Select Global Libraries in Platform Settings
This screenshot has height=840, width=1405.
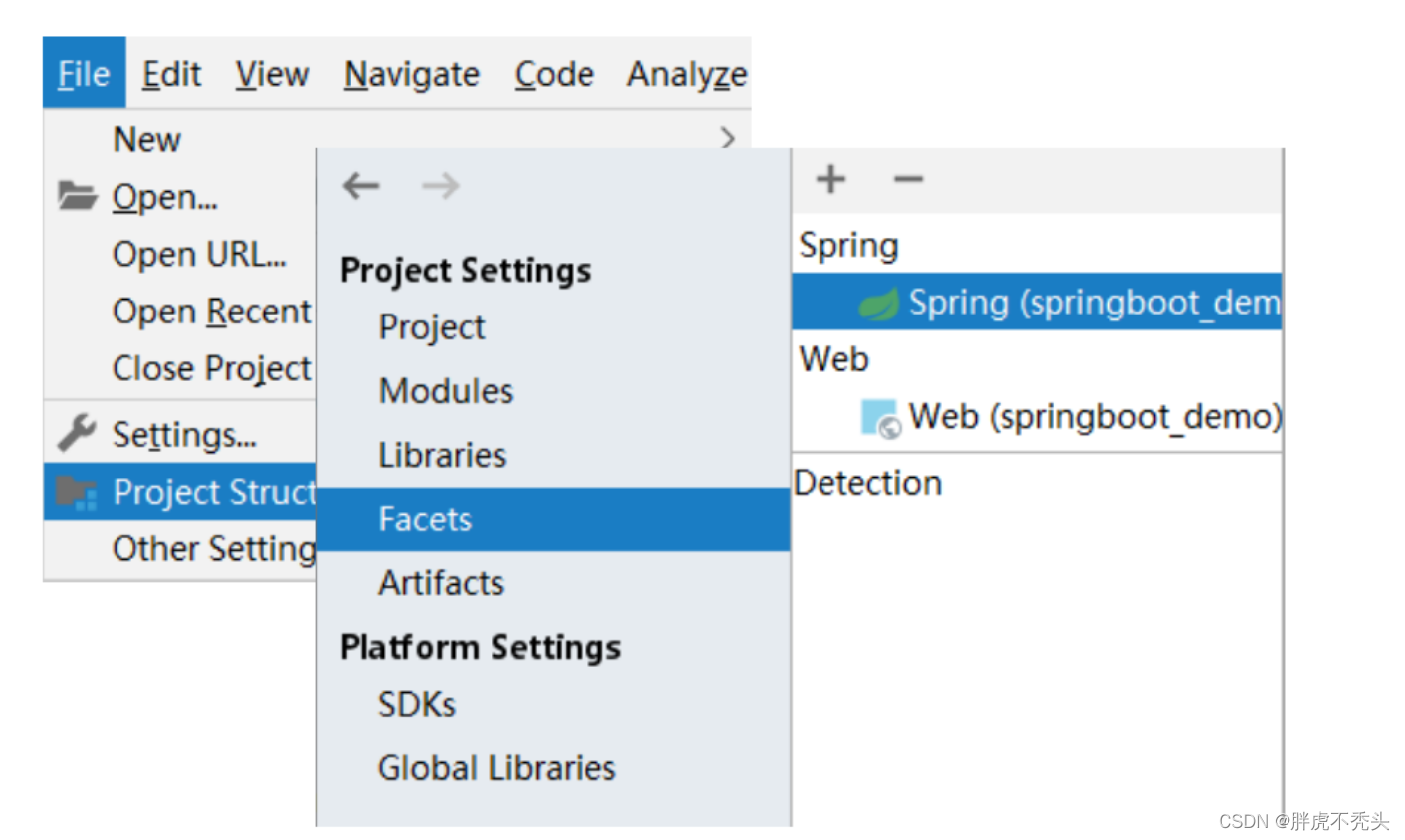coord(497,768)
